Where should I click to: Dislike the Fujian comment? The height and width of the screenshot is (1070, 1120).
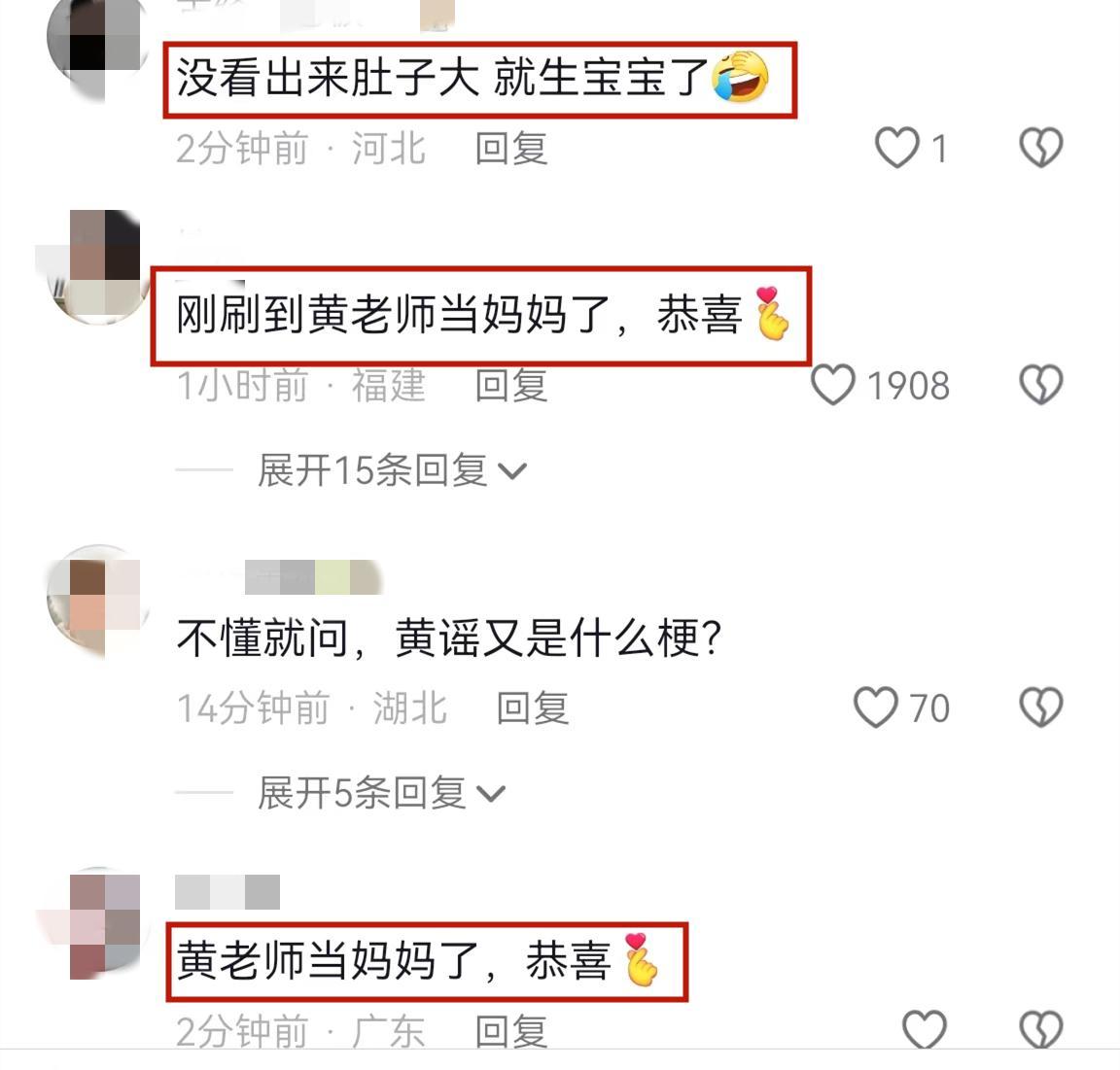pyautogui.click(x=1040, y=385)
